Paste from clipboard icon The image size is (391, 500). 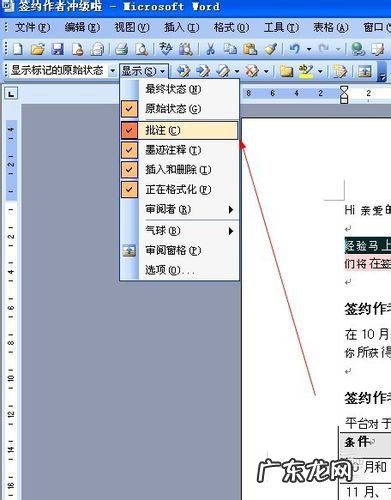tap(250, 49)
